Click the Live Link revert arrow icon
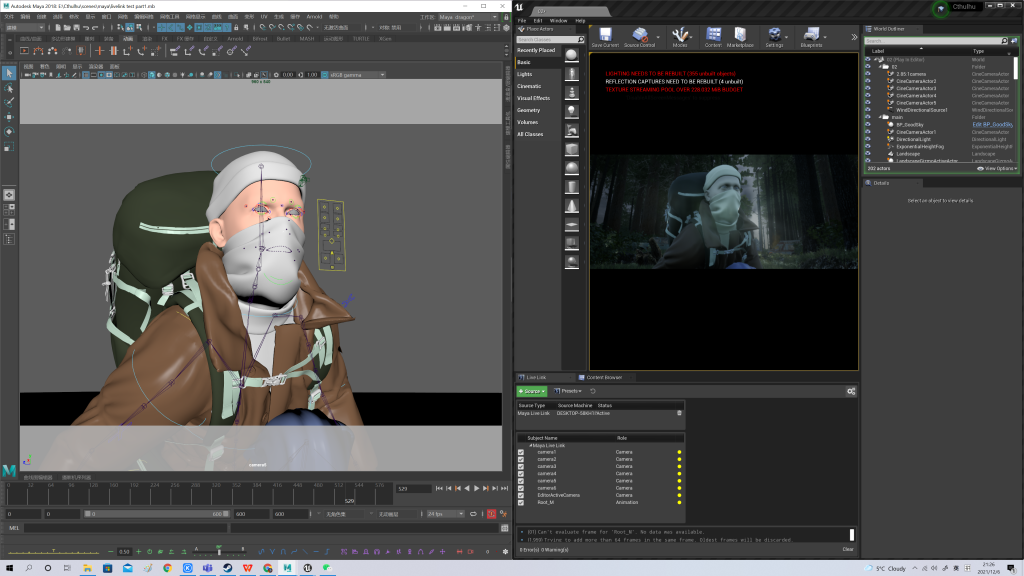Viewport: 1024px width, 576px height. tap(593, 391)
